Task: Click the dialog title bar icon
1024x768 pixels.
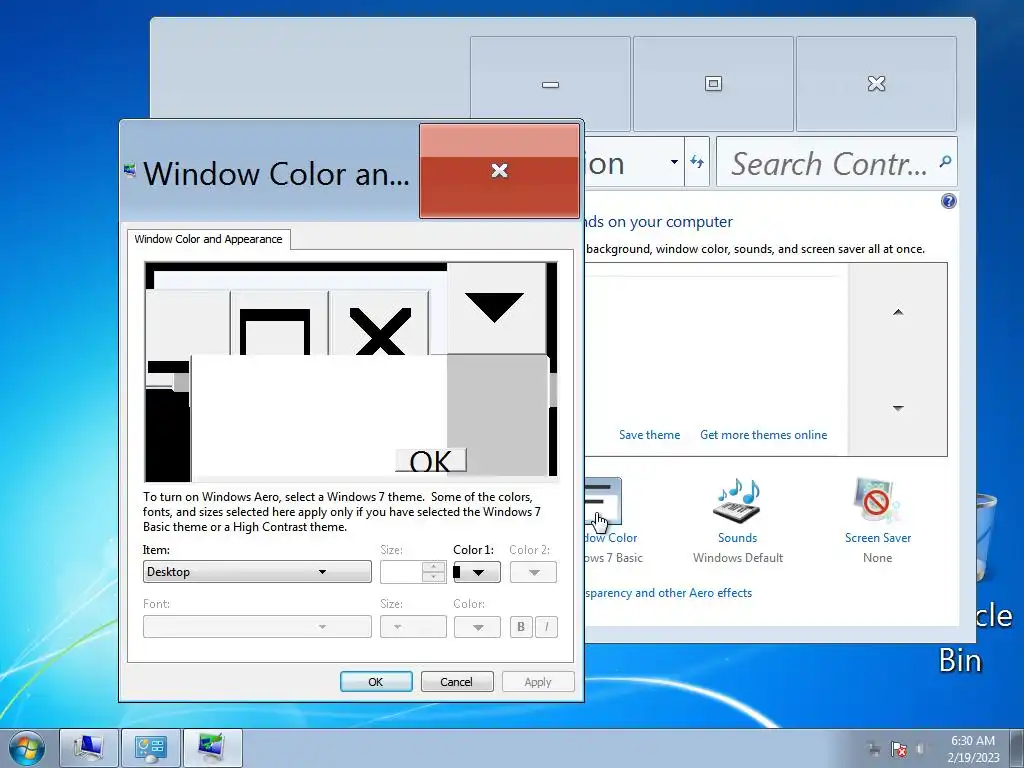Action: click(129, 171)
